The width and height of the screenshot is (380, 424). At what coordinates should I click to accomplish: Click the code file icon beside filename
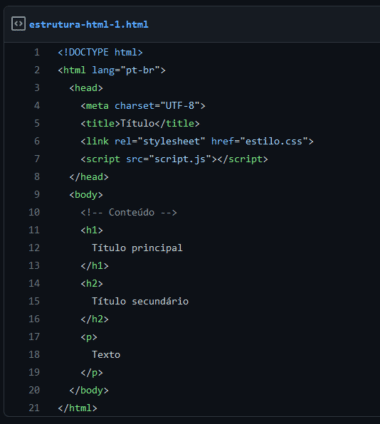[18, 24]
